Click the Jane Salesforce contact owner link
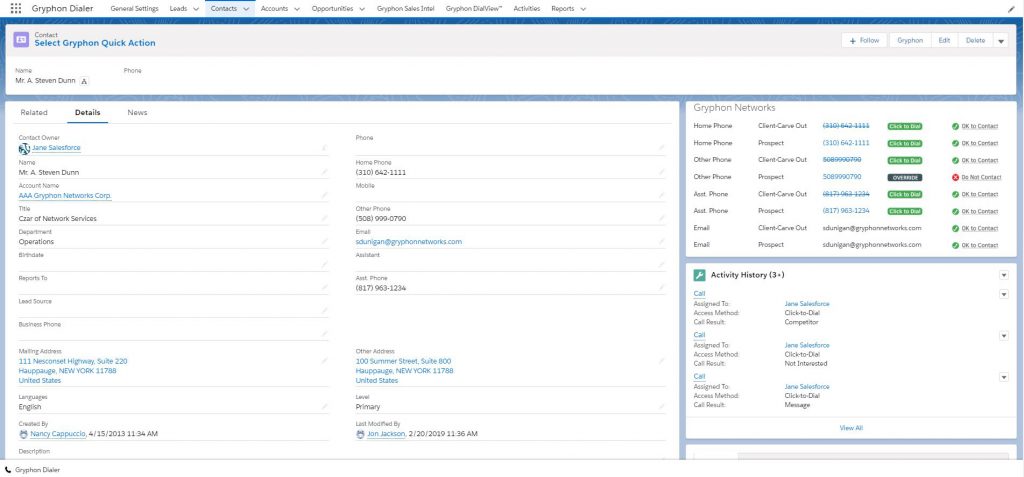 56,148
